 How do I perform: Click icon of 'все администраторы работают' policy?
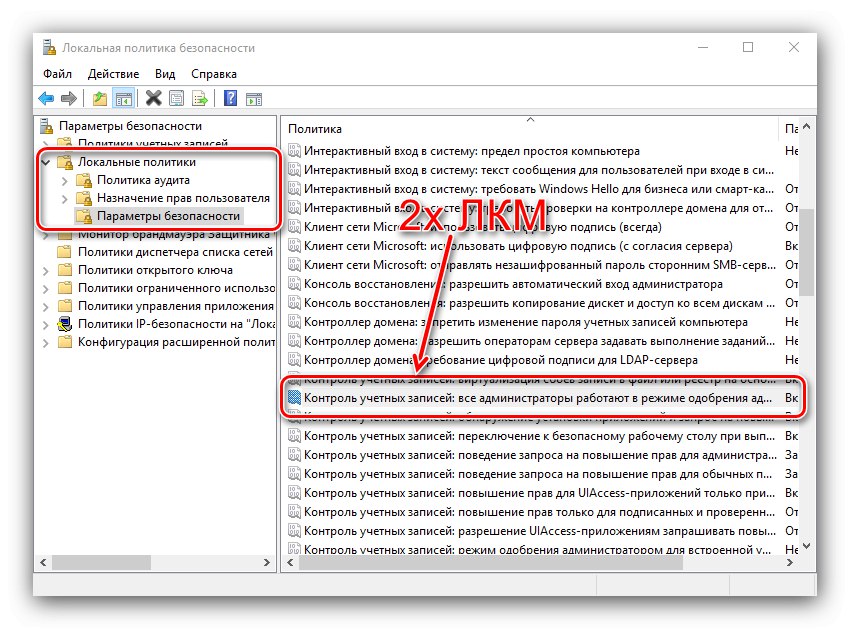(x=294, y=397)
